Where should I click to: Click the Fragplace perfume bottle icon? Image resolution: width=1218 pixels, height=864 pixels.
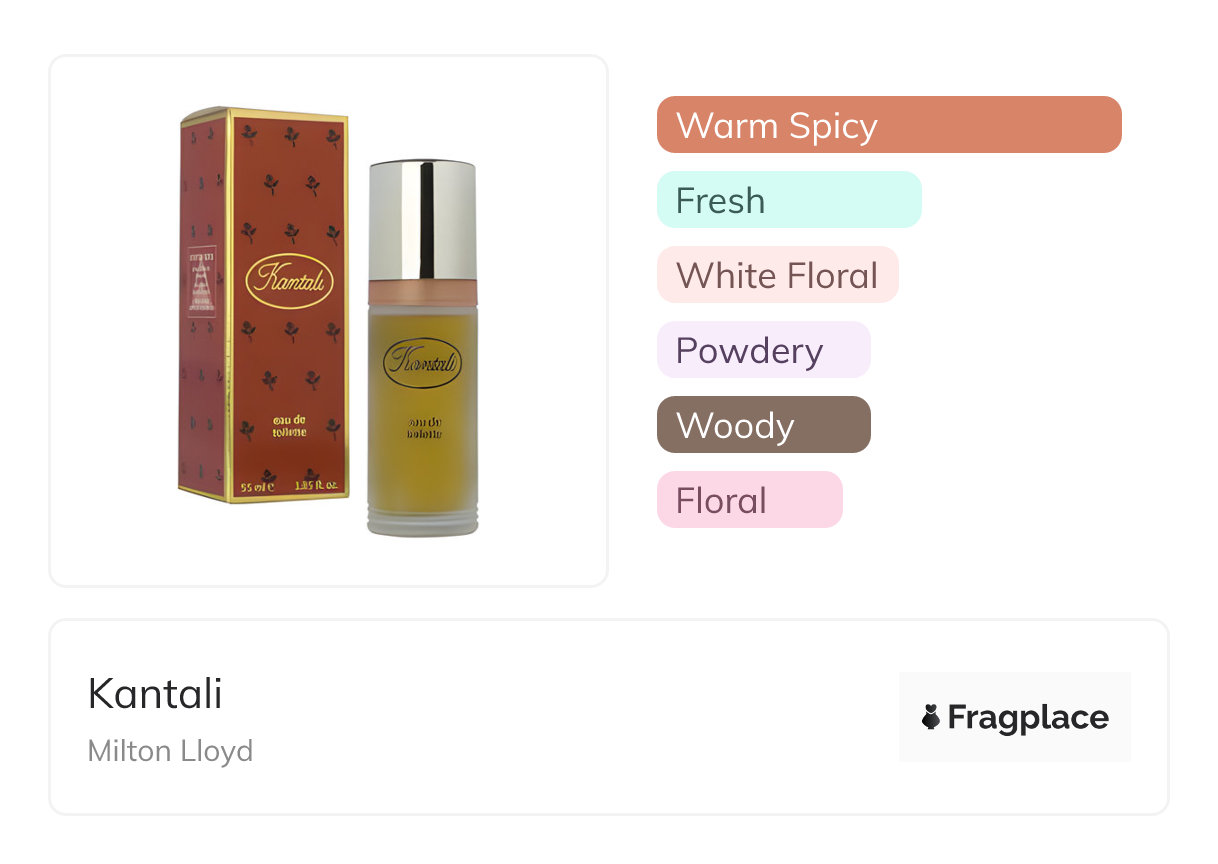[931, 717]
